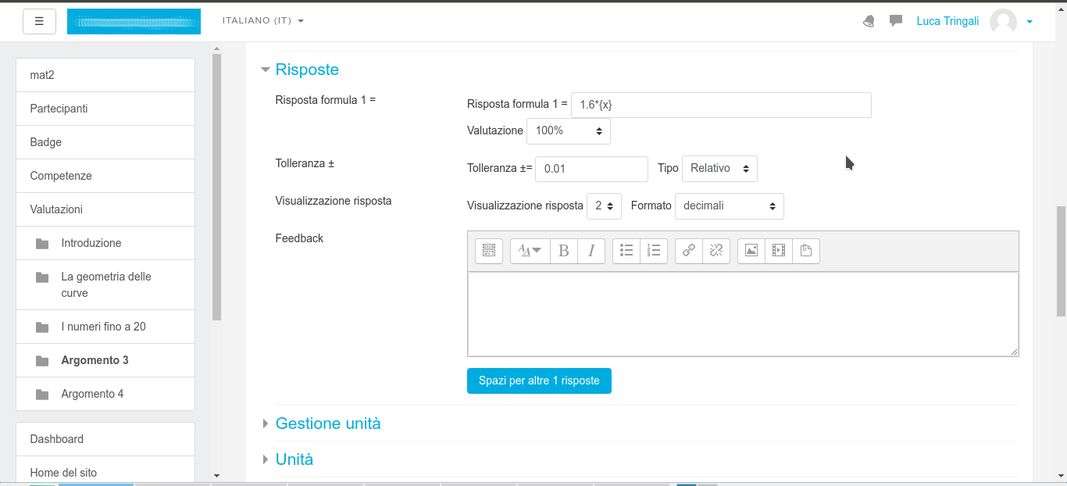Apply bold formatting in Feedback editor
Screen dimensions: 1067x486
pyautogui.click(x=563, y=250)
